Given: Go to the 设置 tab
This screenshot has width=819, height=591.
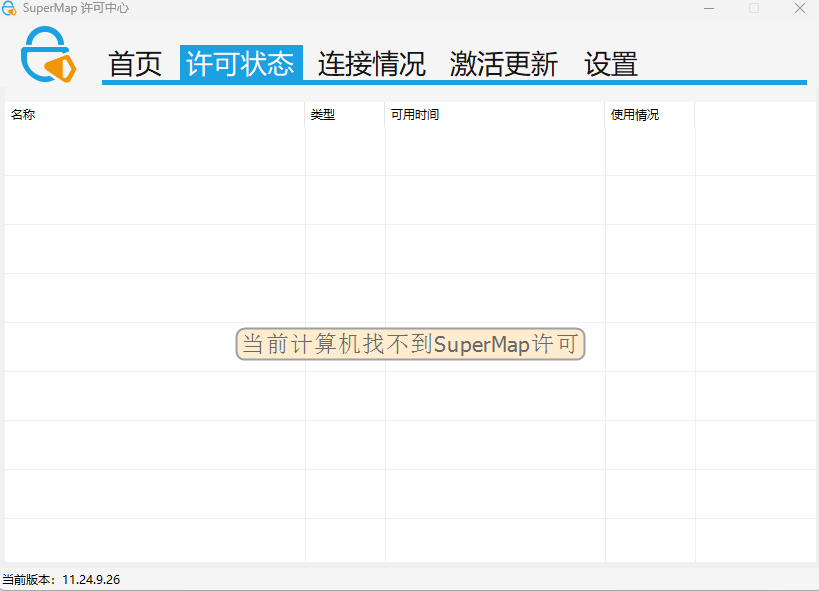Looking at the screenshot, I should click(x=611, y=64).
